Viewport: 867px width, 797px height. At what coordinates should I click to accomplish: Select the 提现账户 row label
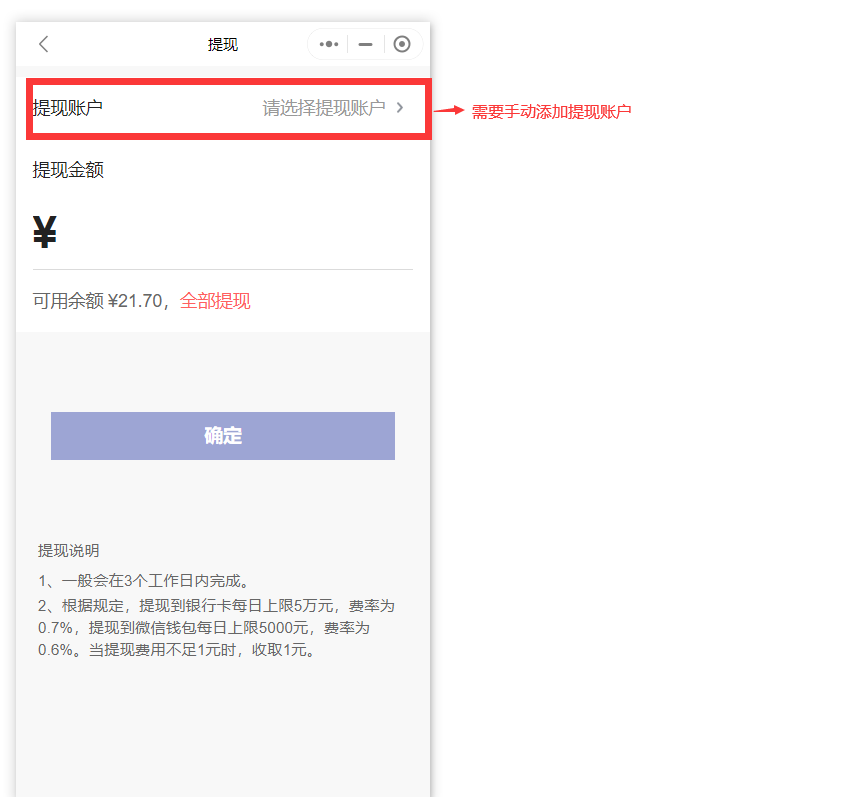click(68, 108)
